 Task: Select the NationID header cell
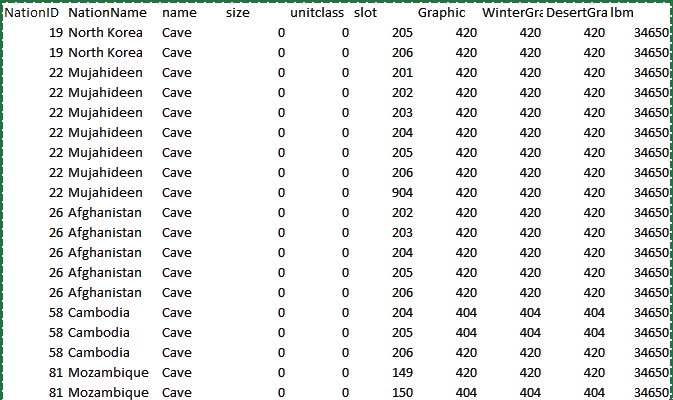click(33, 14)
